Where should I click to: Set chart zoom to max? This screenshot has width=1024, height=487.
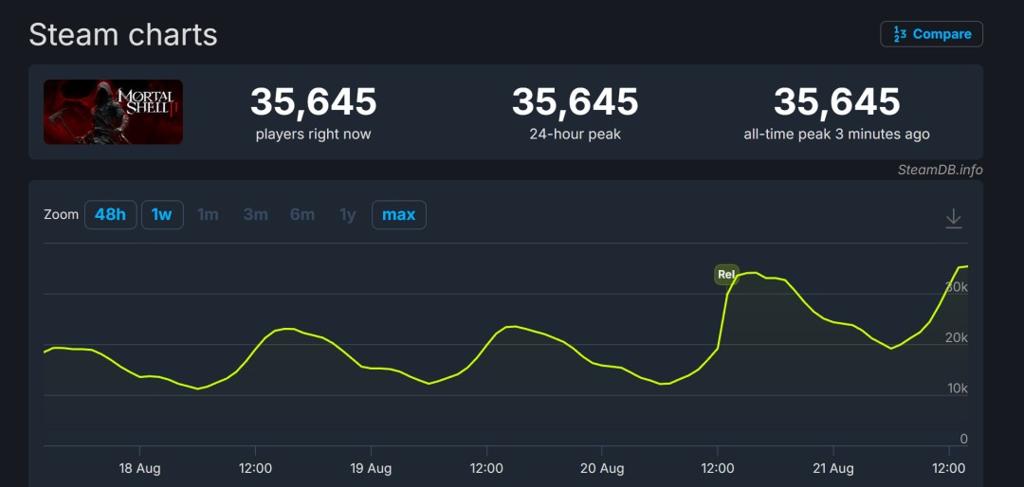click(x=399, y=215)
